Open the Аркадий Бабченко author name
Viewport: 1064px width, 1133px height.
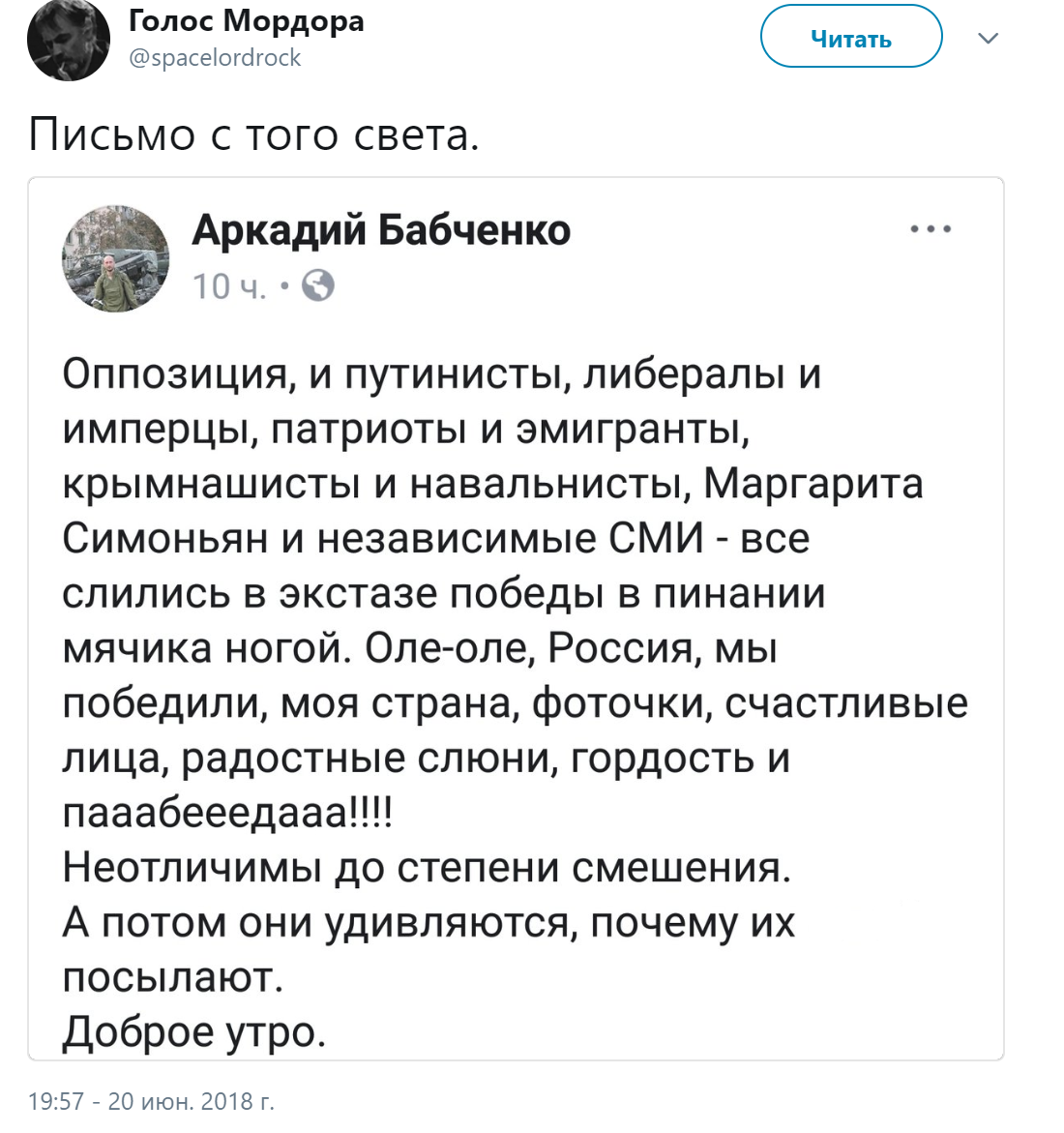click(x=381, y=230)
